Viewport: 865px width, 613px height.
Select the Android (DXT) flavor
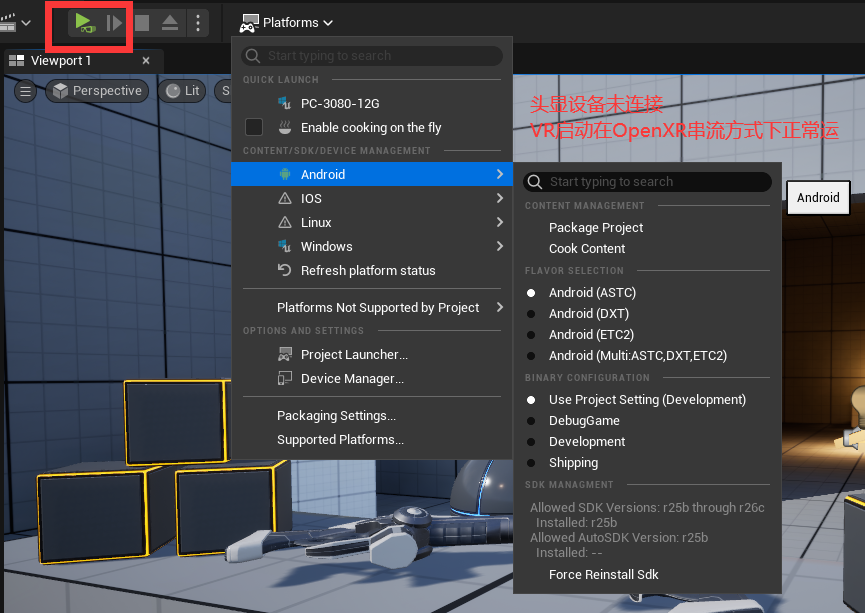tap(647, 313)
